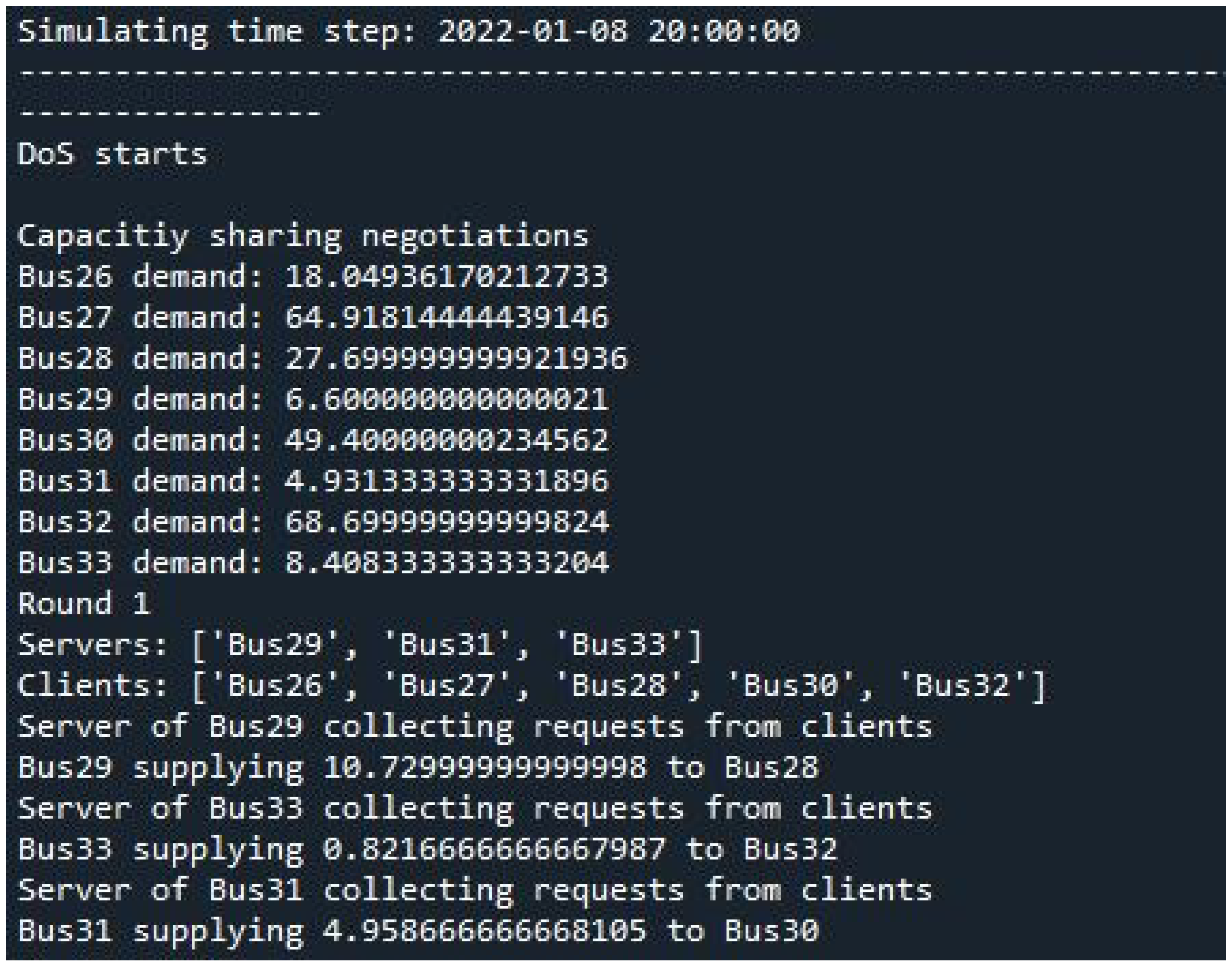Click the "Round 1" line
This screenshot has width=1232, height=967.
pos(84,604)
